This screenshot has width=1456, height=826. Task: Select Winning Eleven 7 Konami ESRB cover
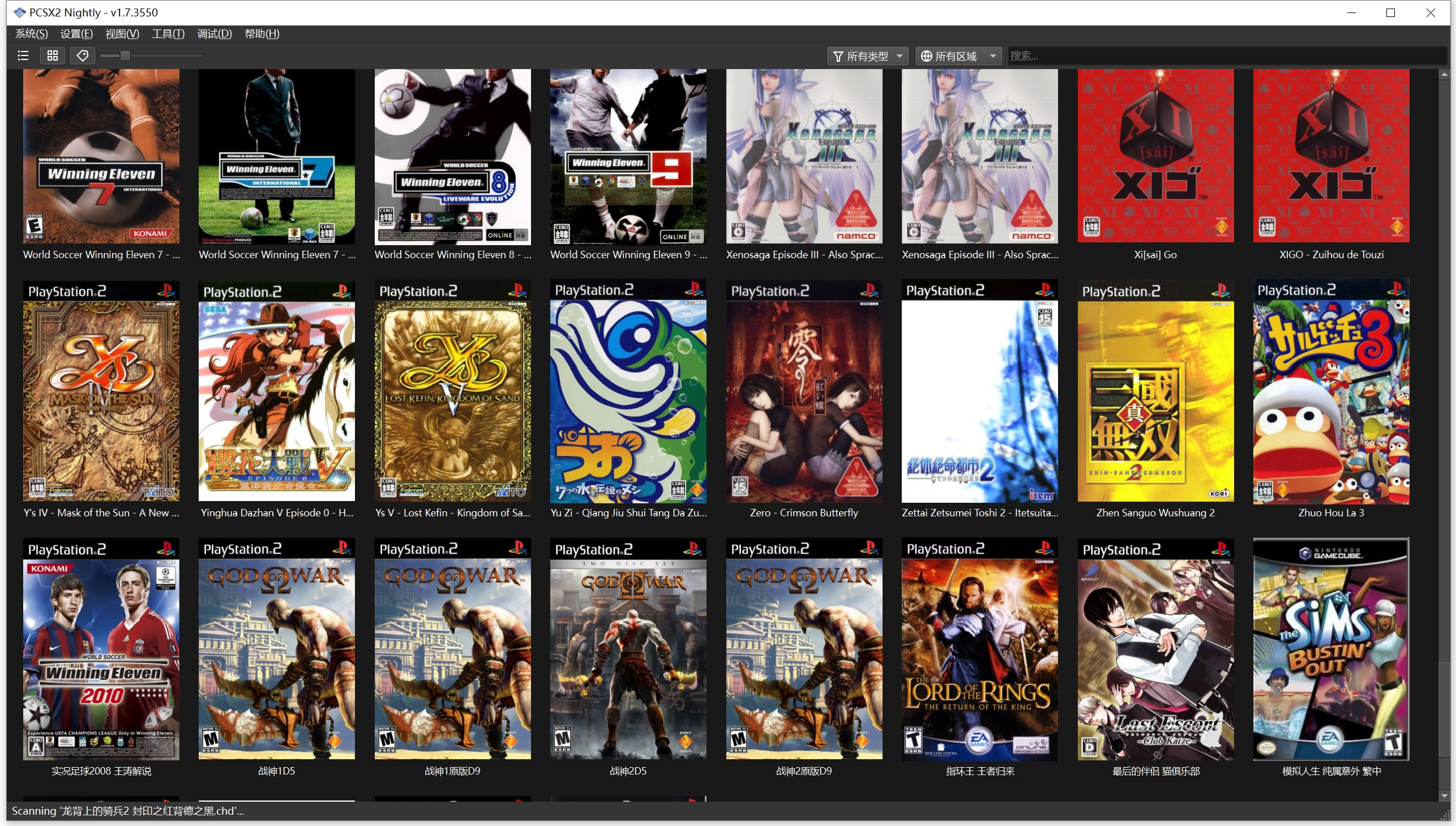coord(101,157)
